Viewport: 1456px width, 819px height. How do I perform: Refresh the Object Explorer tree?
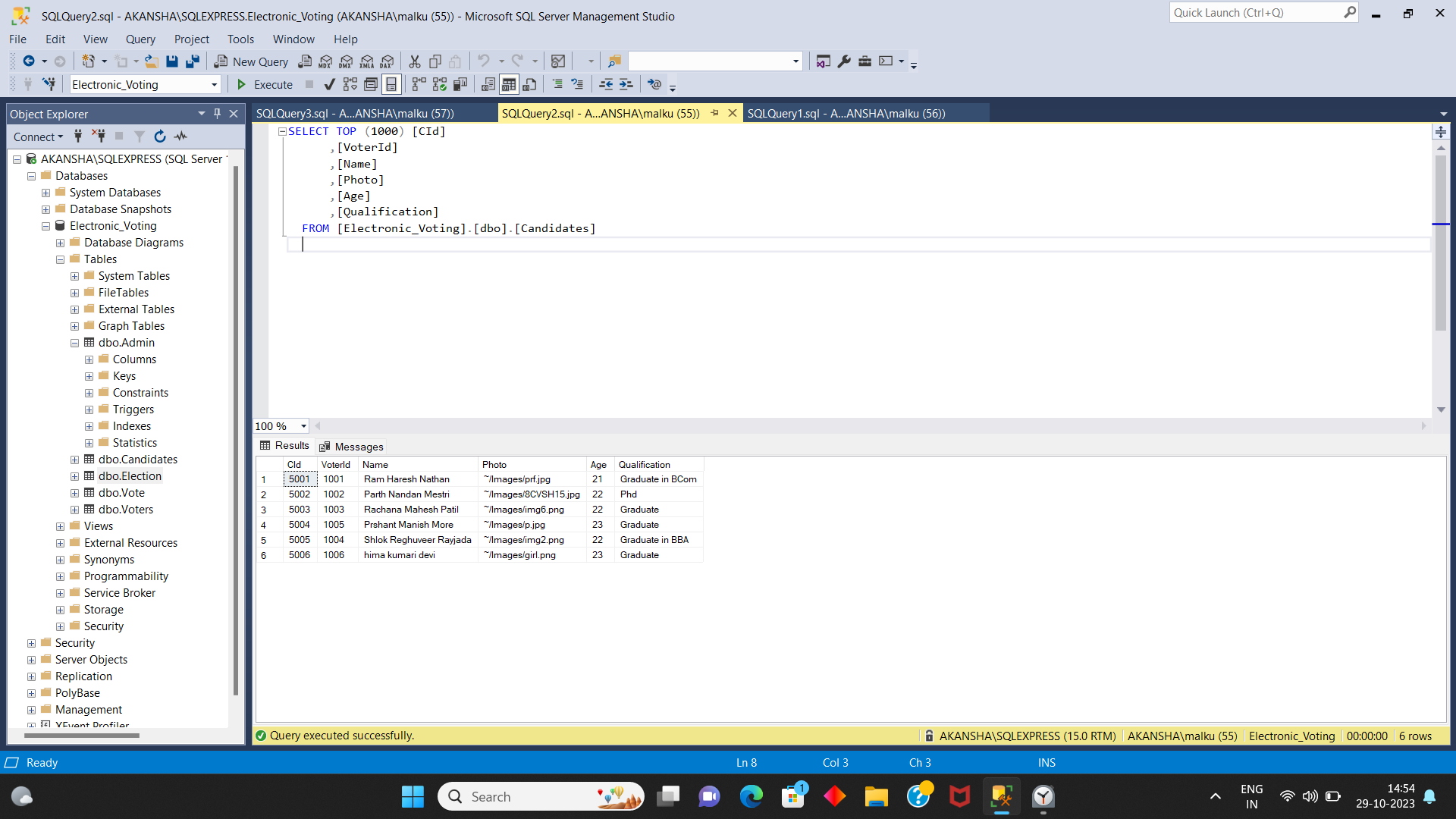[160, 136]
